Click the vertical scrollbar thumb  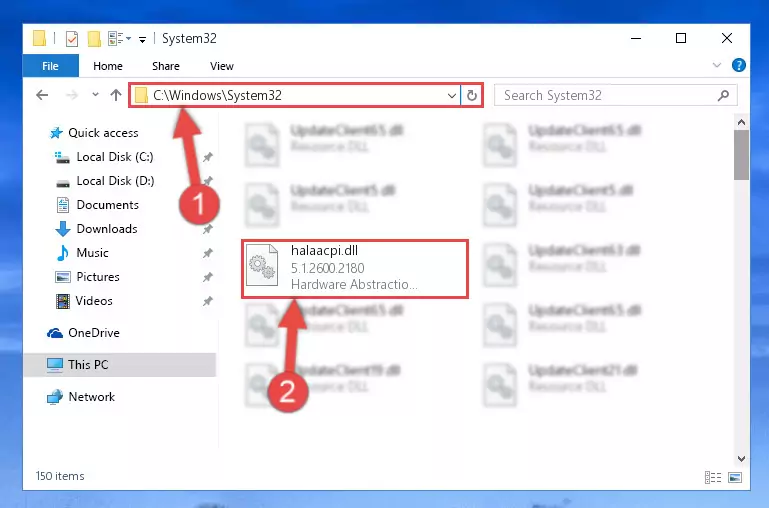pos(741,155)
